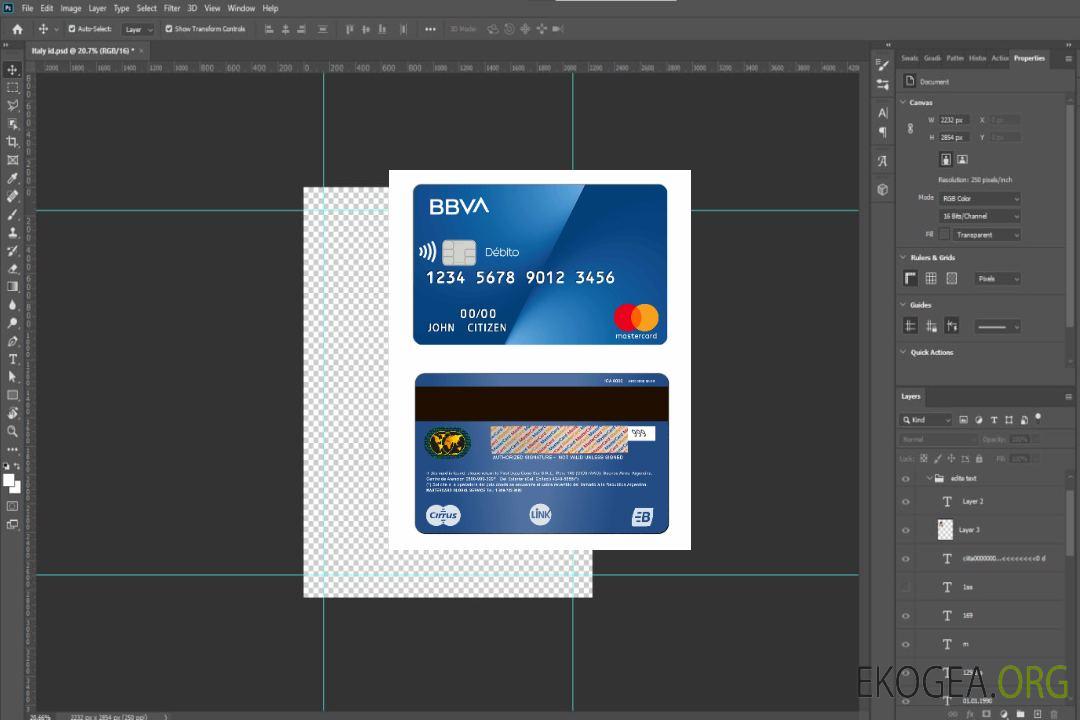Toggle the Auto-Select checkbox
This screenshot has height=720, width=1080.
[72, 29]
